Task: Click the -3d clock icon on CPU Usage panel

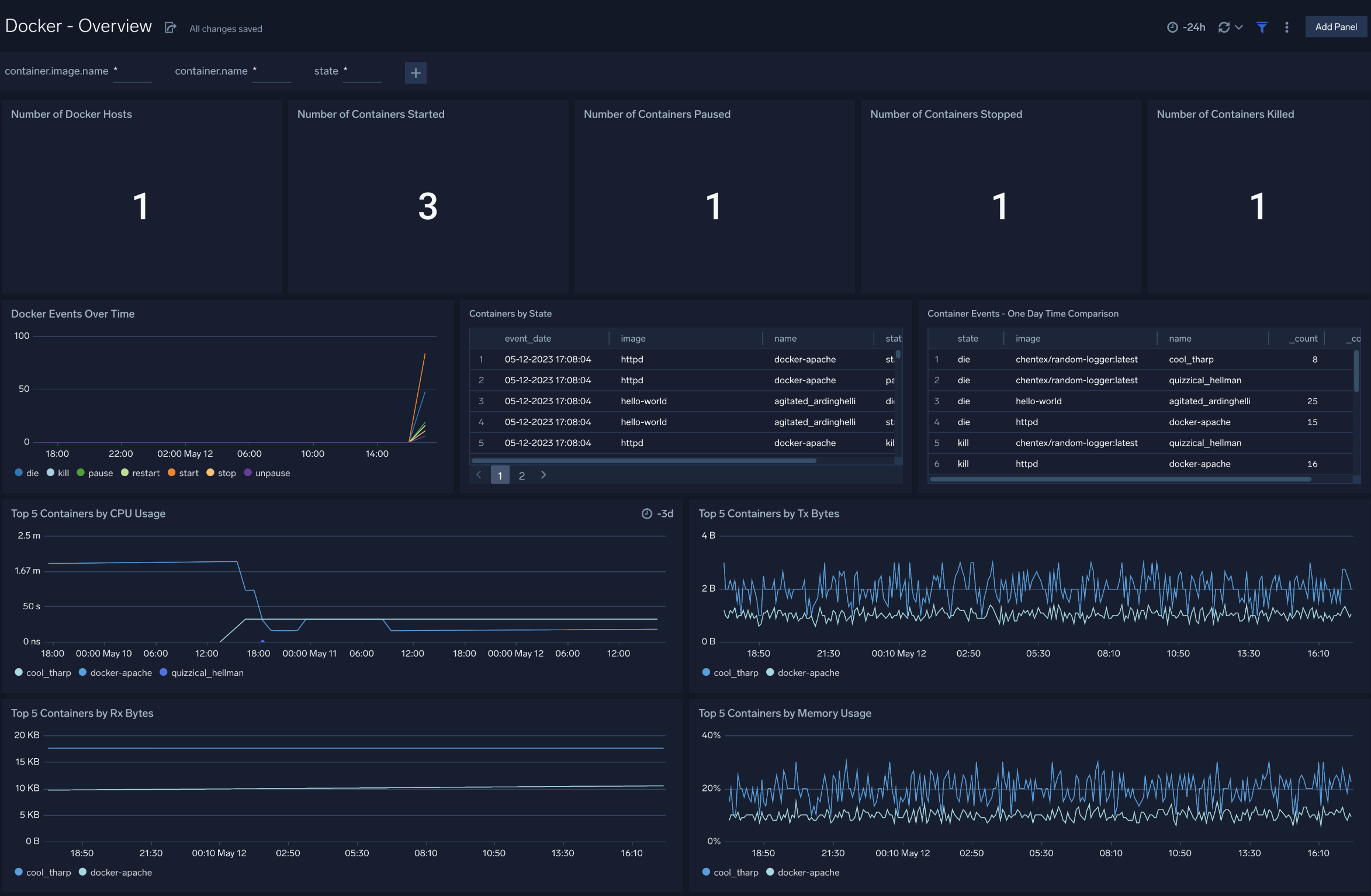Action: pos(648,513)
